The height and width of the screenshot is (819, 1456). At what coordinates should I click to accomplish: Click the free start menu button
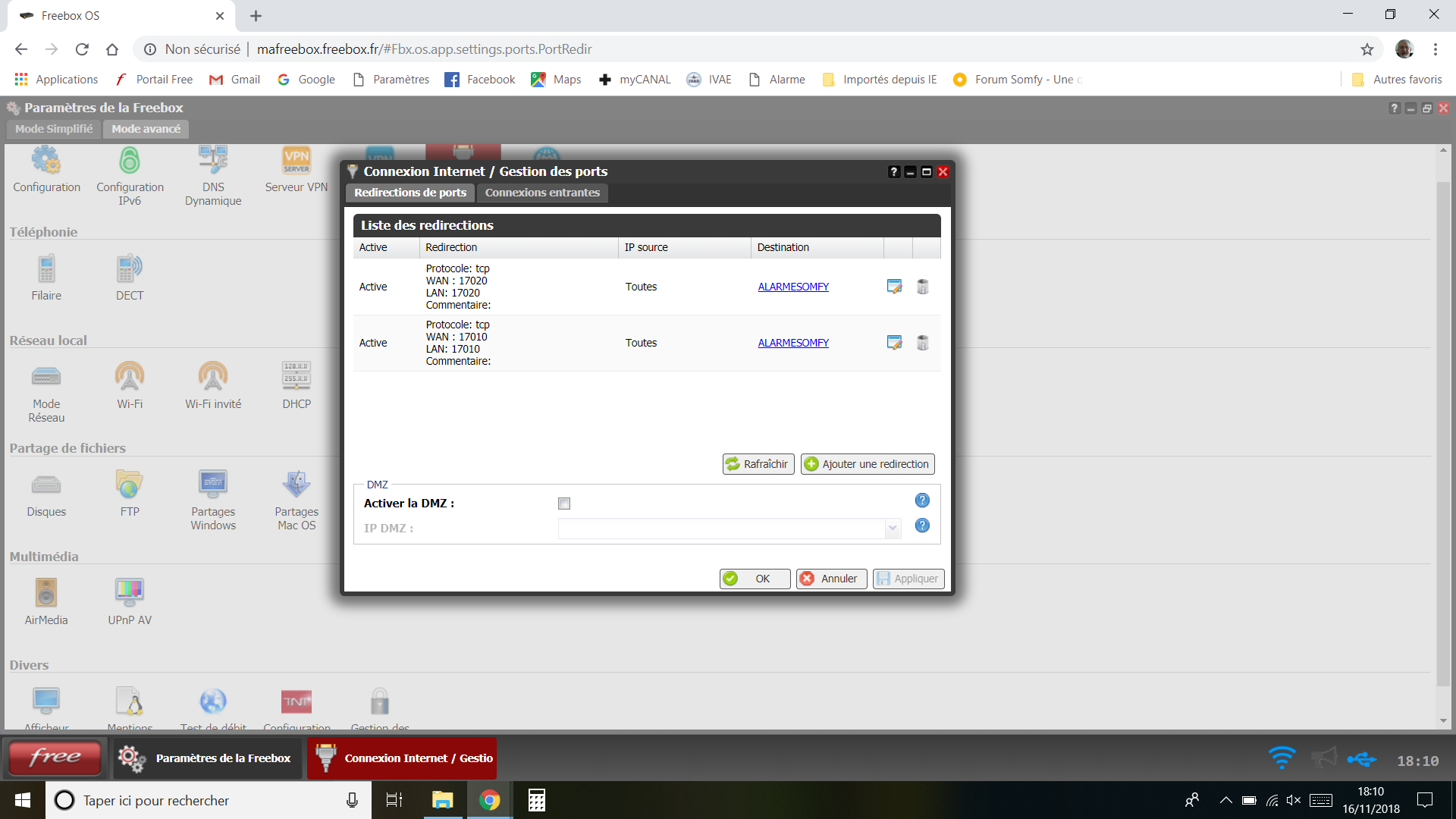click(55, 757)
